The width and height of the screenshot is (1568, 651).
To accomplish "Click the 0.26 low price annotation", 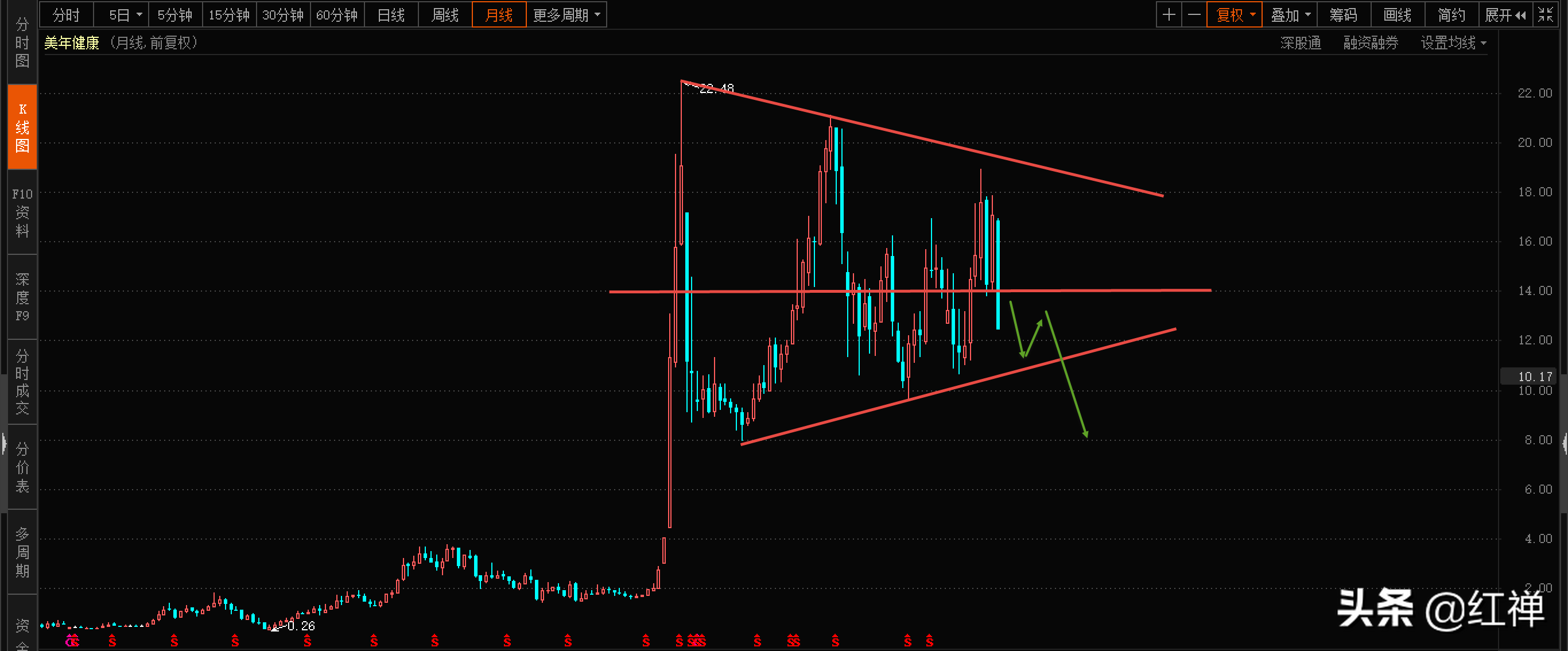I will click(301, 625).
